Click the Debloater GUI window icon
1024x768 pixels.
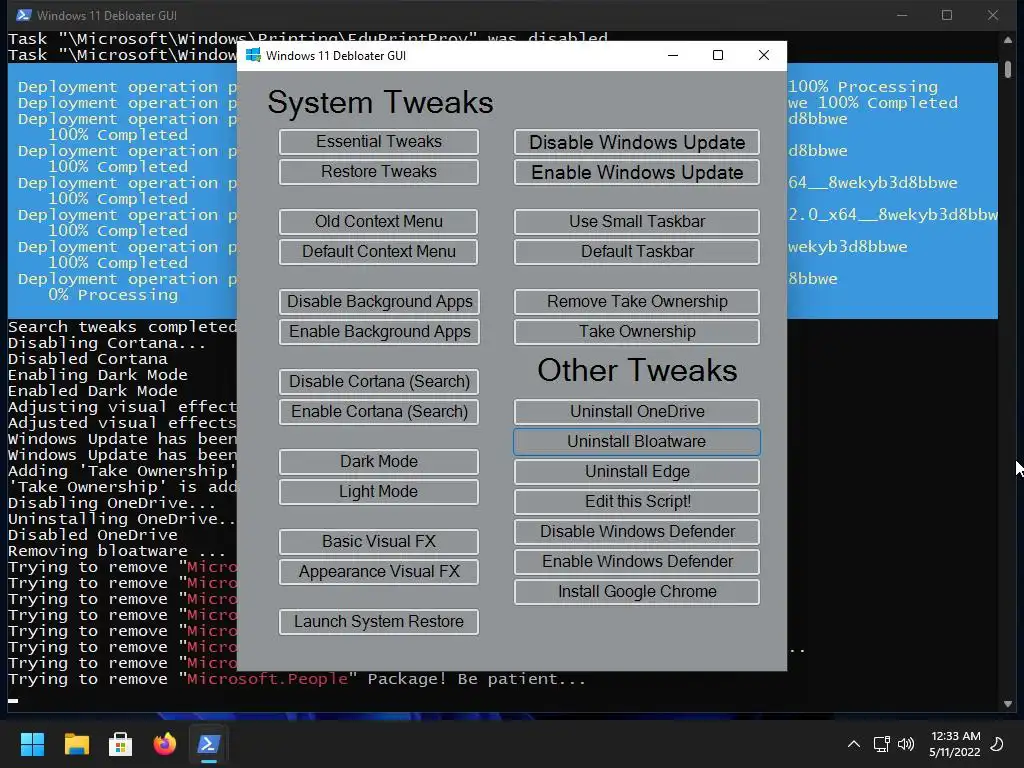[253, 56]
